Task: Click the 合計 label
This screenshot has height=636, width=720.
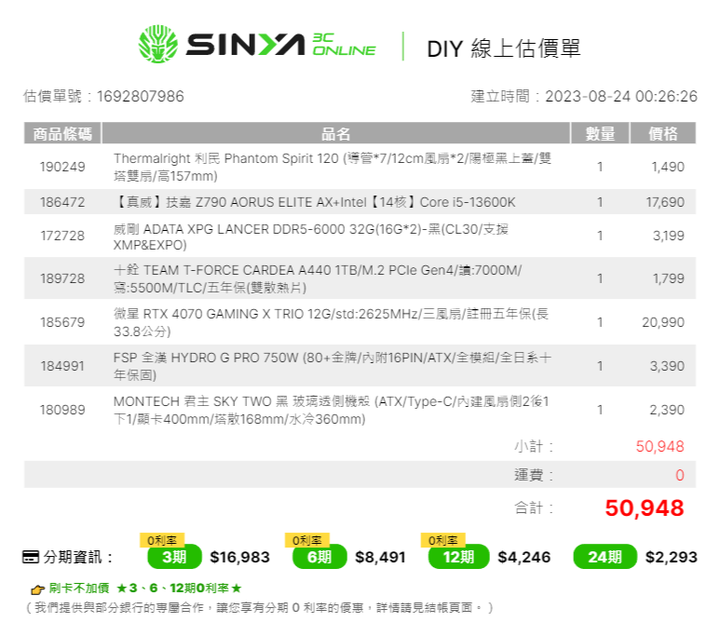Action: tap(534, 508)
